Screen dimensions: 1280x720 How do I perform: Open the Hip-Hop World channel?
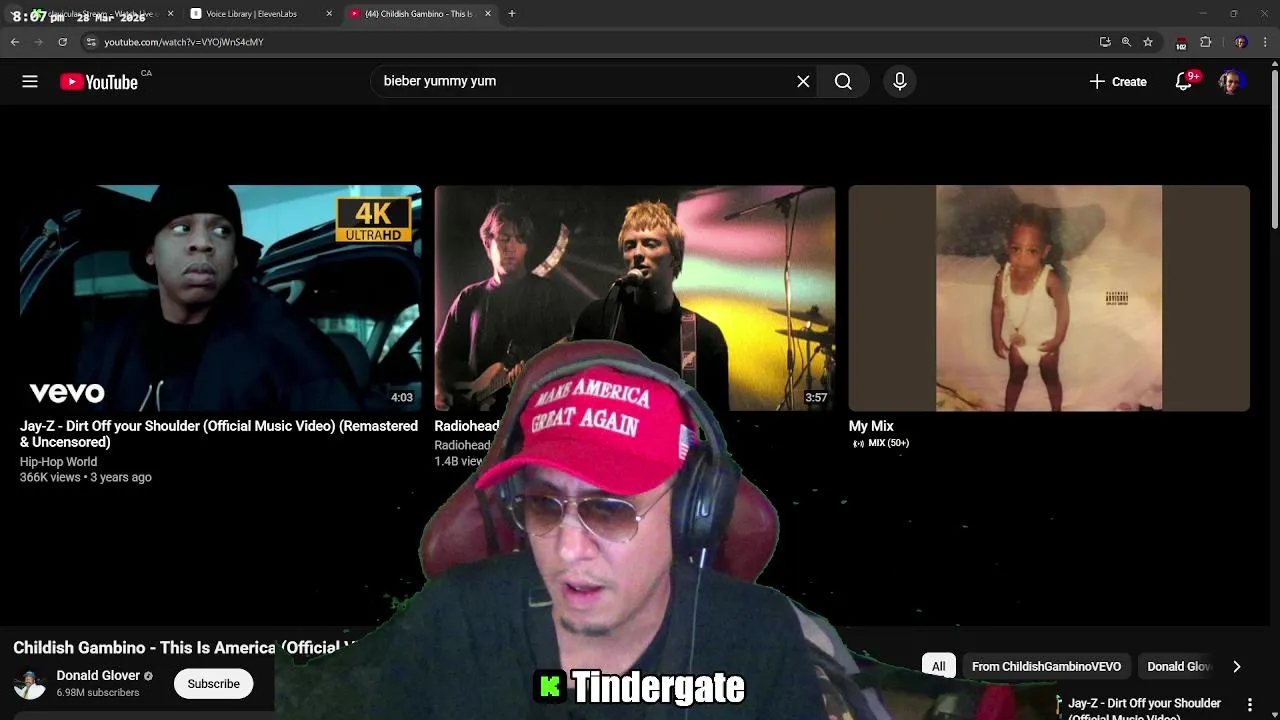[x=58, y=462]
